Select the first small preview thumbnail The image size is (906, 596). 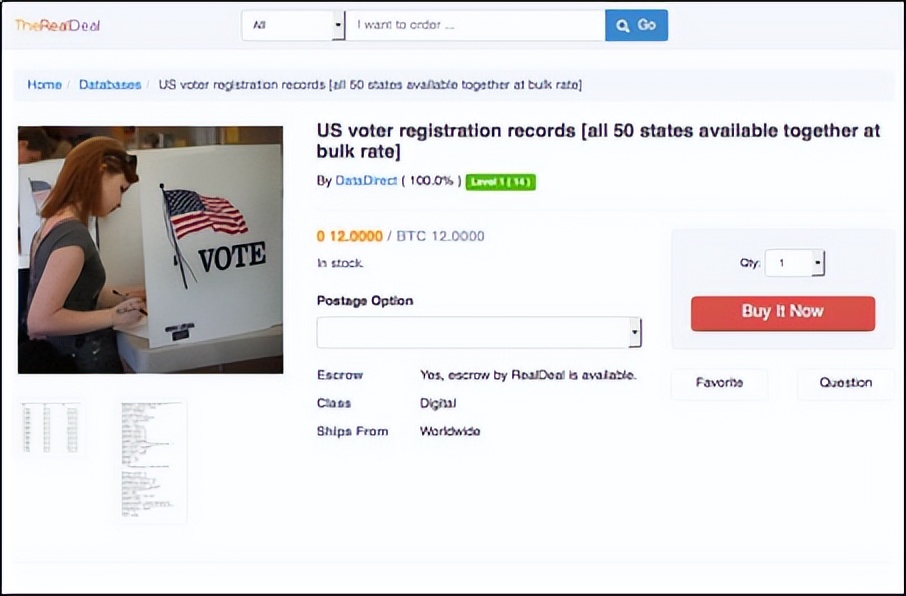coord(50,428)
